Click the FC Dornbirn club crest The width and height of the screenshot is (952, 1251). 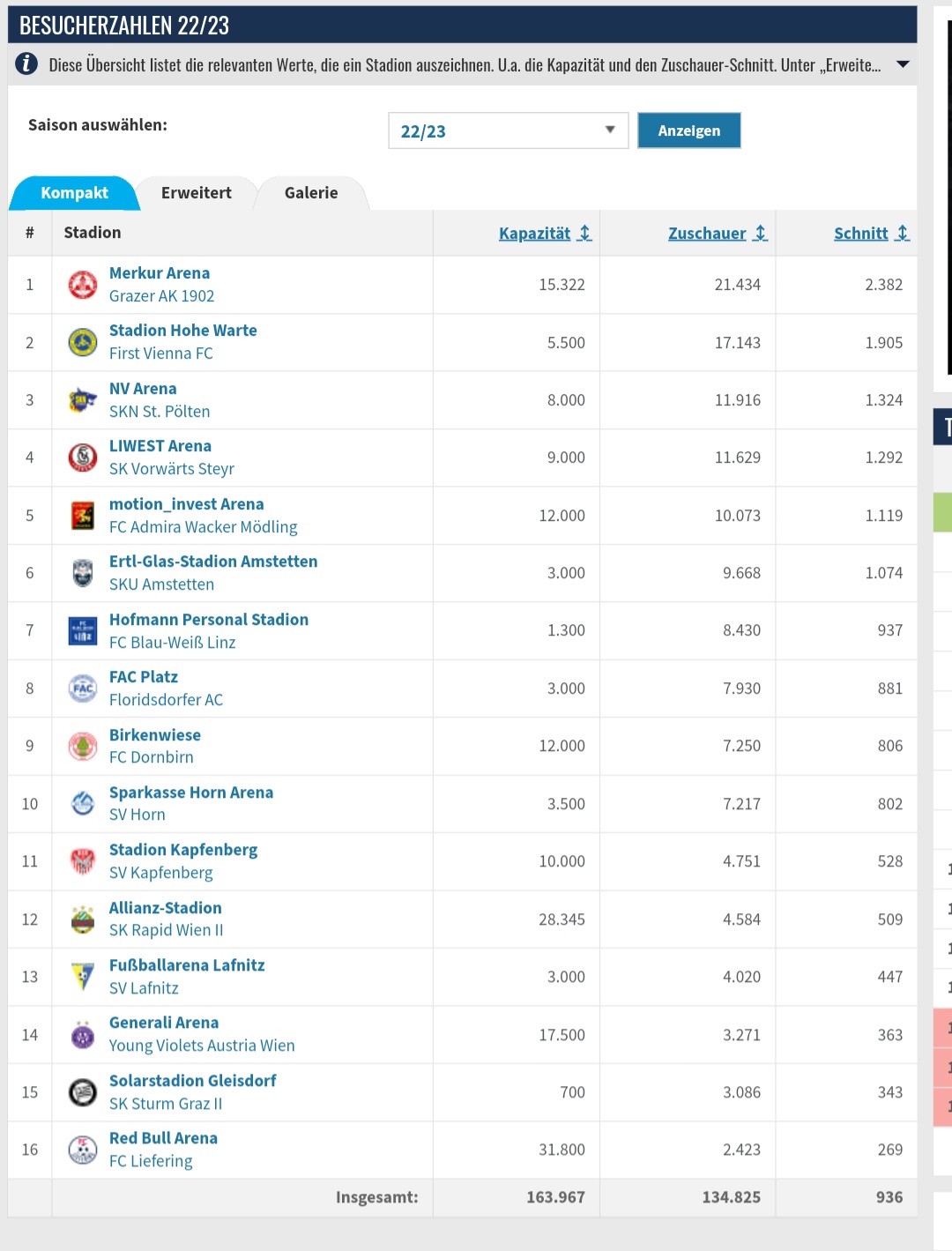(x=83, y=746)
